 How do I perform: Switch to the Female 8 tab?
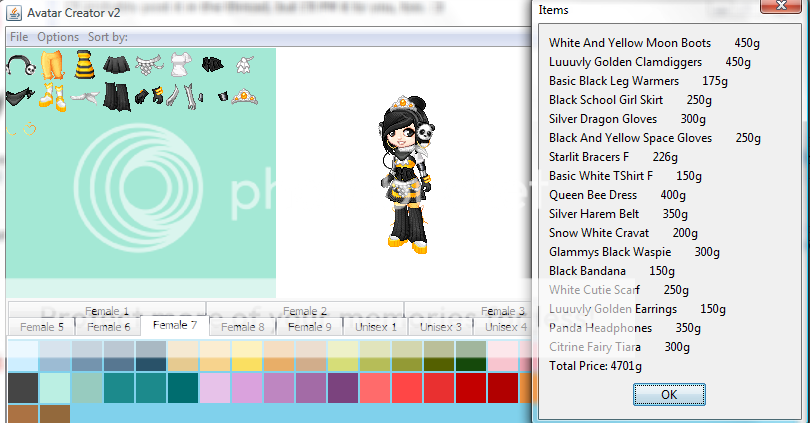click(242, 327)
